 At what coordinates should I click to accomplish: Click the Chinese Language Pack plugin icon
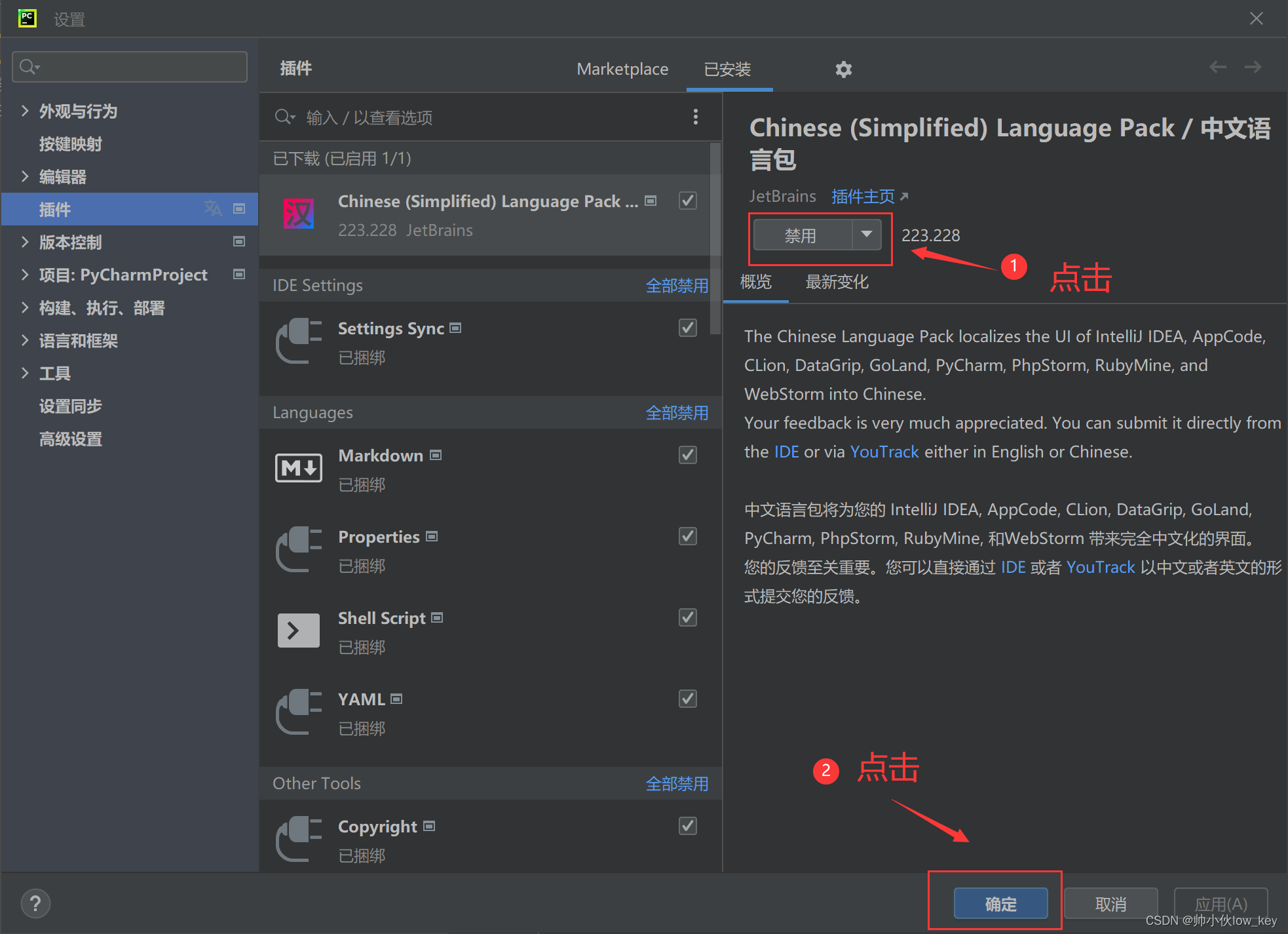tap(299, 214)
